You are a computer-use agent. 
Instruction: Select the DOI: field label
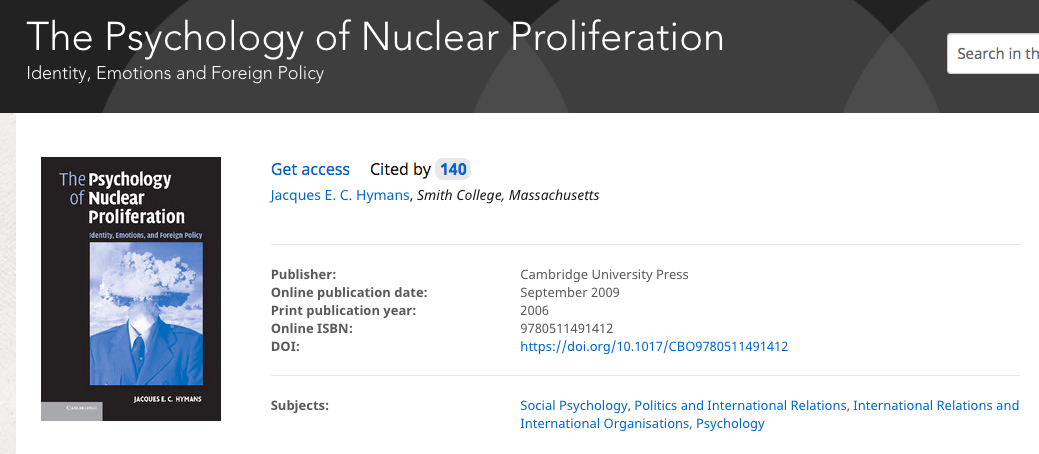pos(286,346)
